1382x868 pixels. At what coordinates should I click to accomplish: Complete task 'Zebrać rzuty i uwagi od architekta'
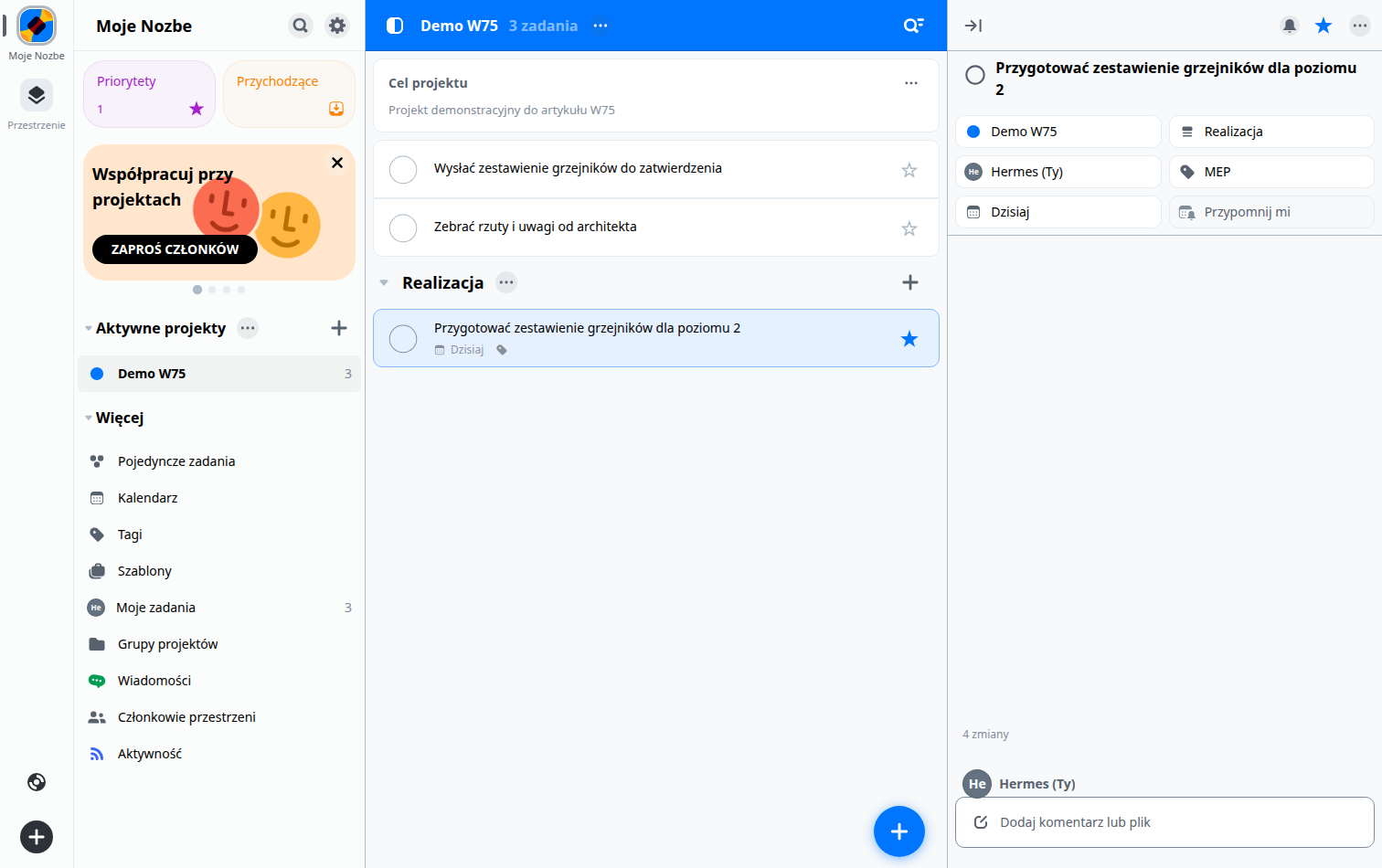click(403, 228)
